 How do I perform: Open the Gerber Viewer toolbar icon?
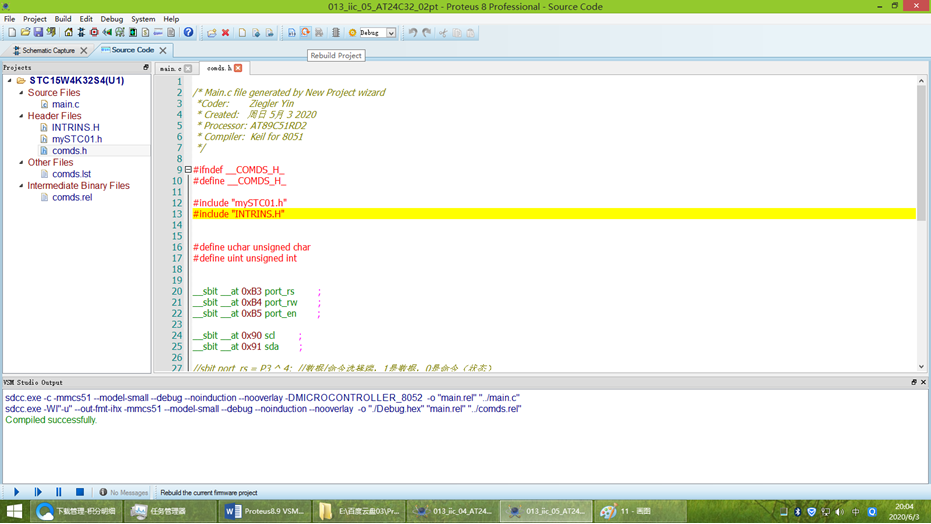120,33
